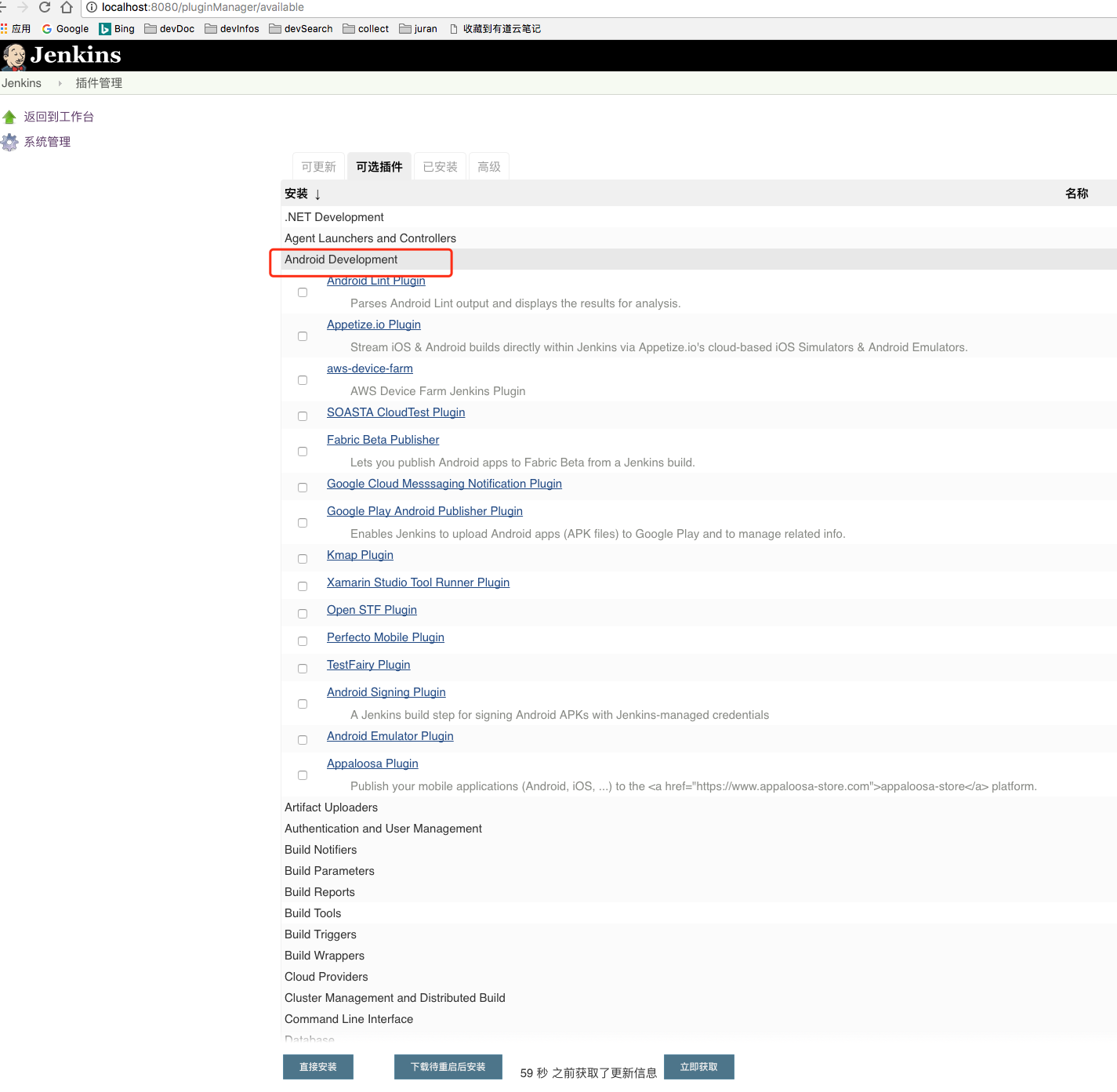Open the collect bookmark folder
Image resolution: width=1117 pixels, height=1092 pixels.
coord(366,29)
